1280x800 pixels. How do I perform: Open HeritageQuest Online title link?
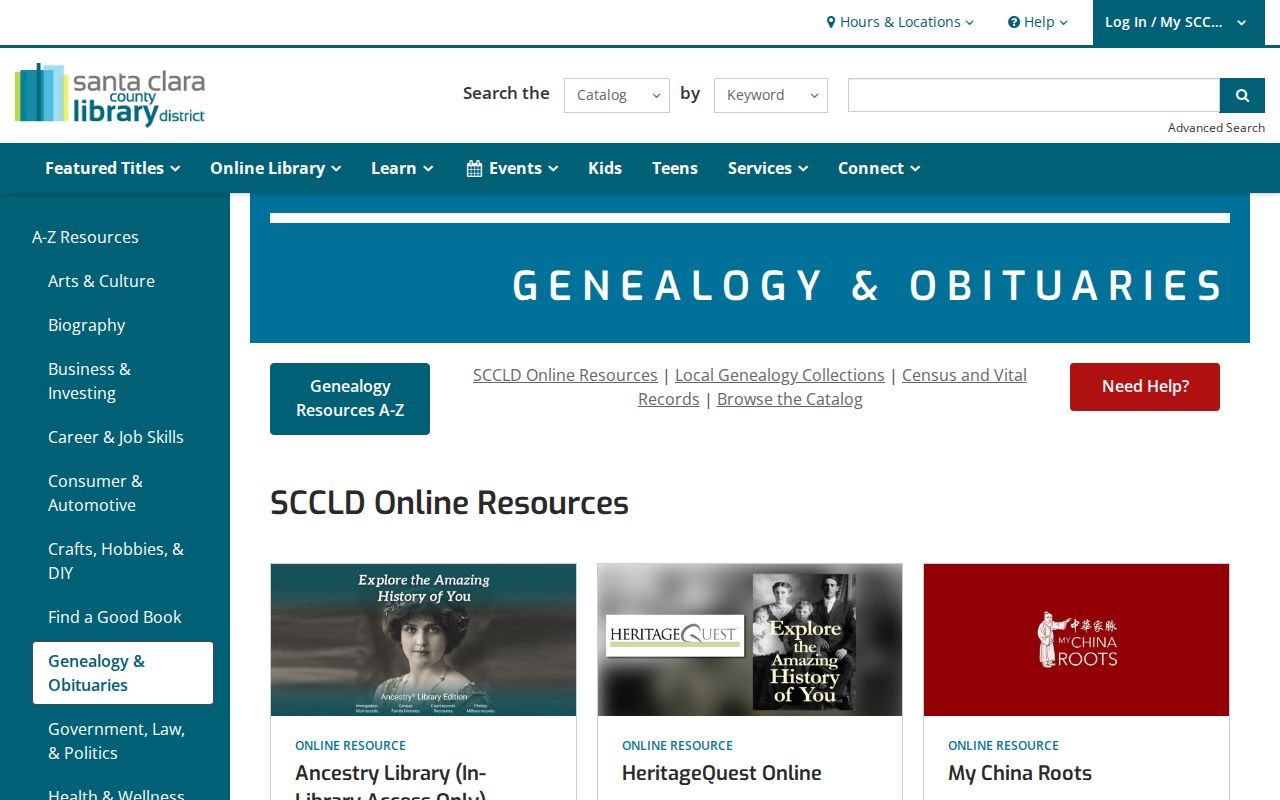pos(722,773)
